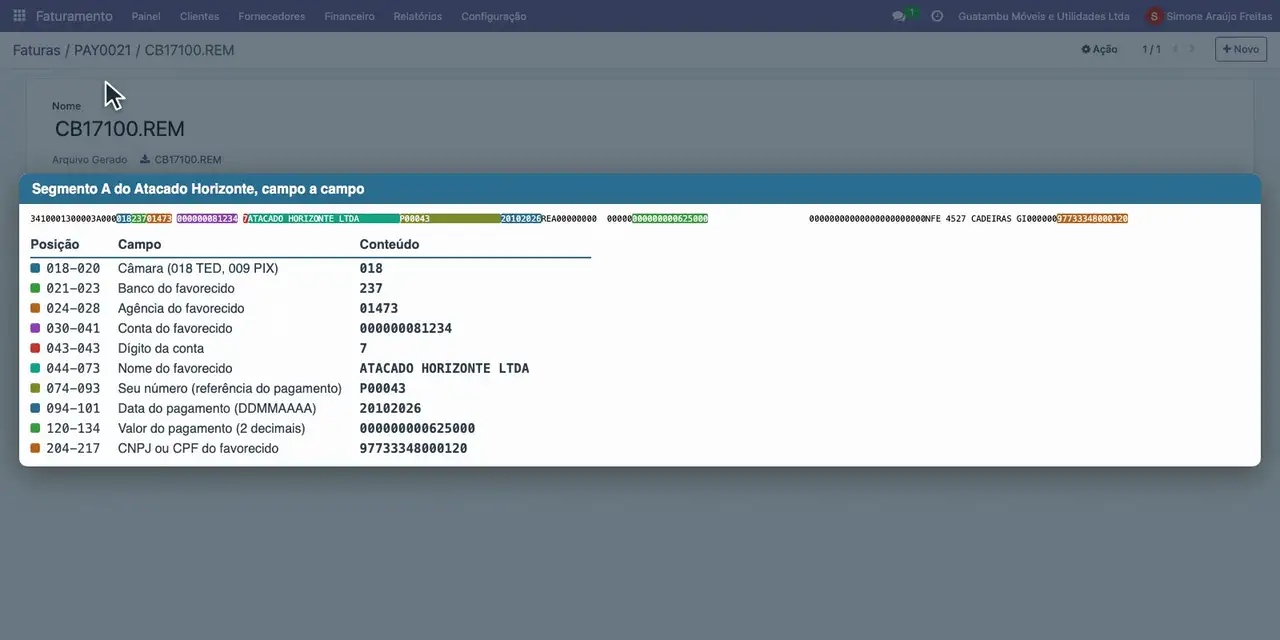Go to the previous record arrow
The height and width of the screenshot is (640, 1280).
[x=1175, y=49]
